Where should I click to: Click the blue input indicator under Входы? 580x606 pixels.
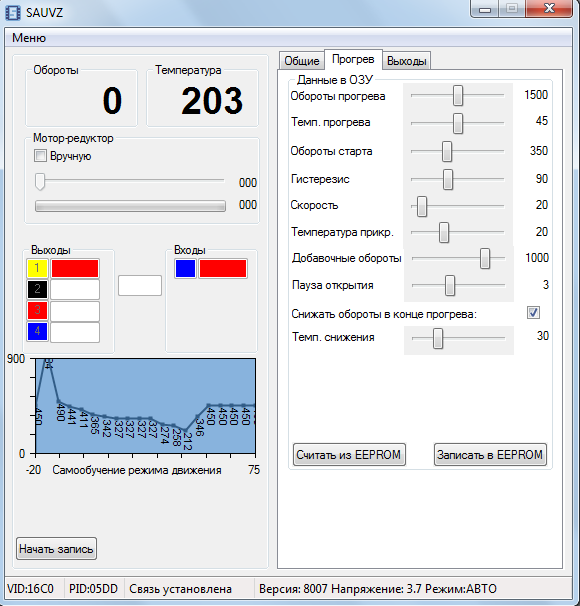pyautogui.click(x=185, y=268)
